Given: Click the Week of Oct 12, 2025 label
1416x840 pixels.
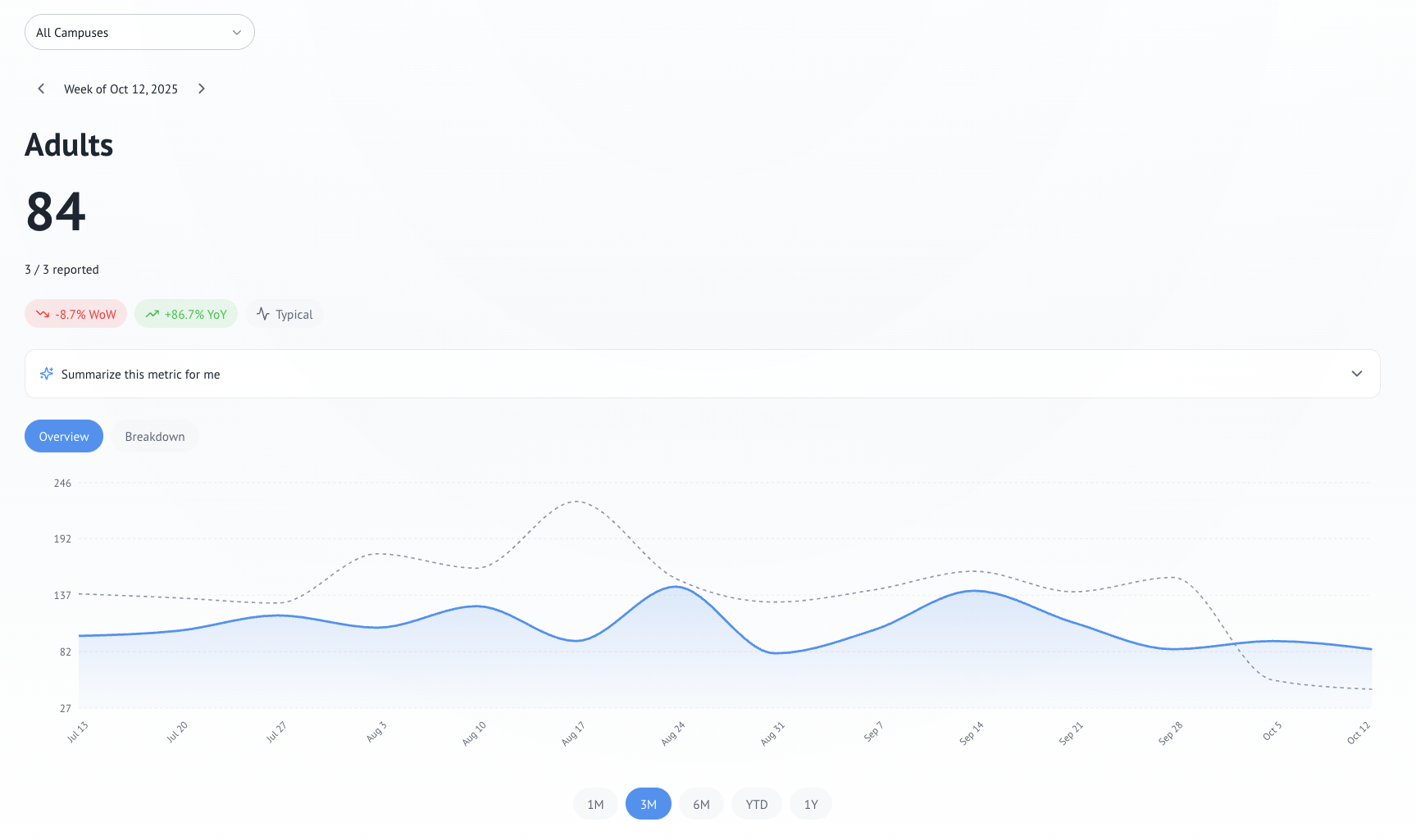Looking at the screenshot, I should click(121, 89).
